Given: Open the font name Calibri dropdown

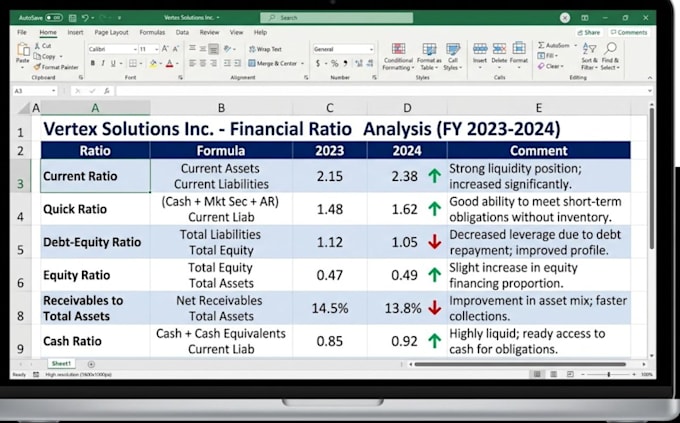Looking at the screenshot, I should pyautogui.click(x=135, y=49).
